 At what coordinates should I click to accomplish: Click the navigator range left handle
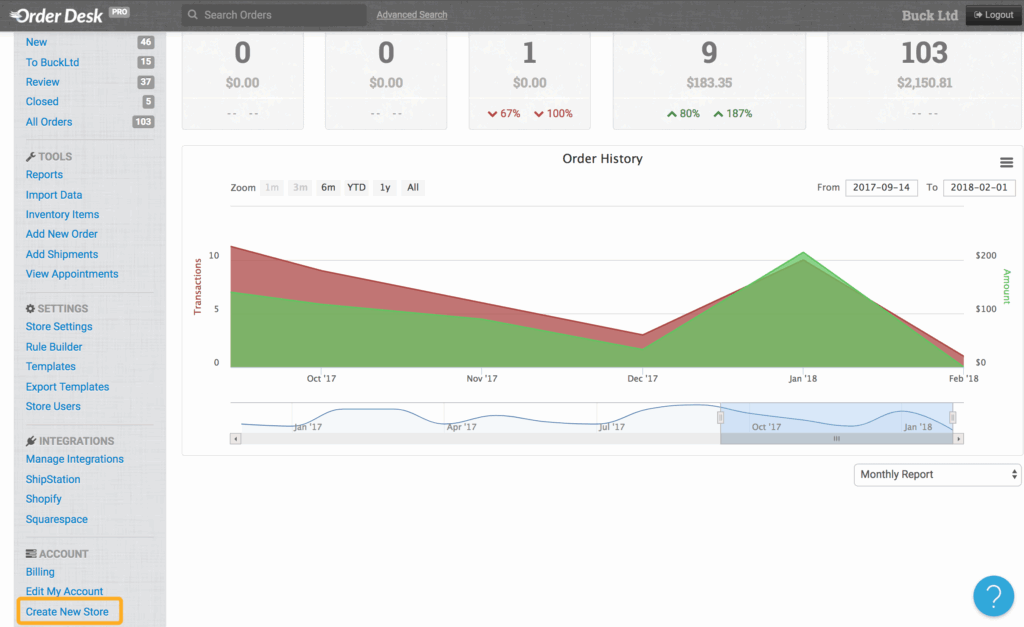(720, 418)
